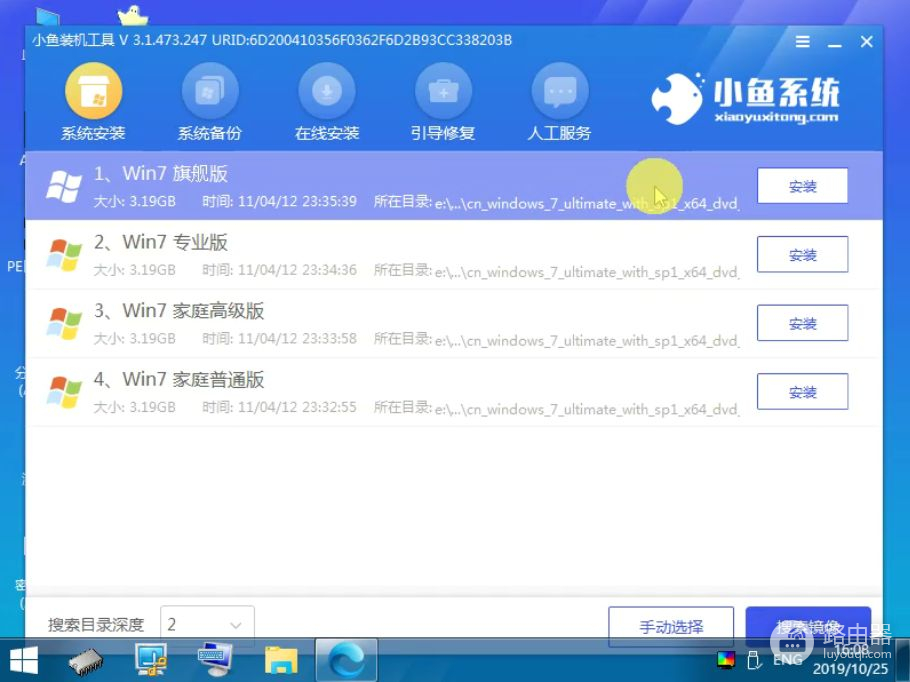This screenshot has height=682, width=910.
Task: Open the memory chip taskbar icon
Action: click(86, 662)
